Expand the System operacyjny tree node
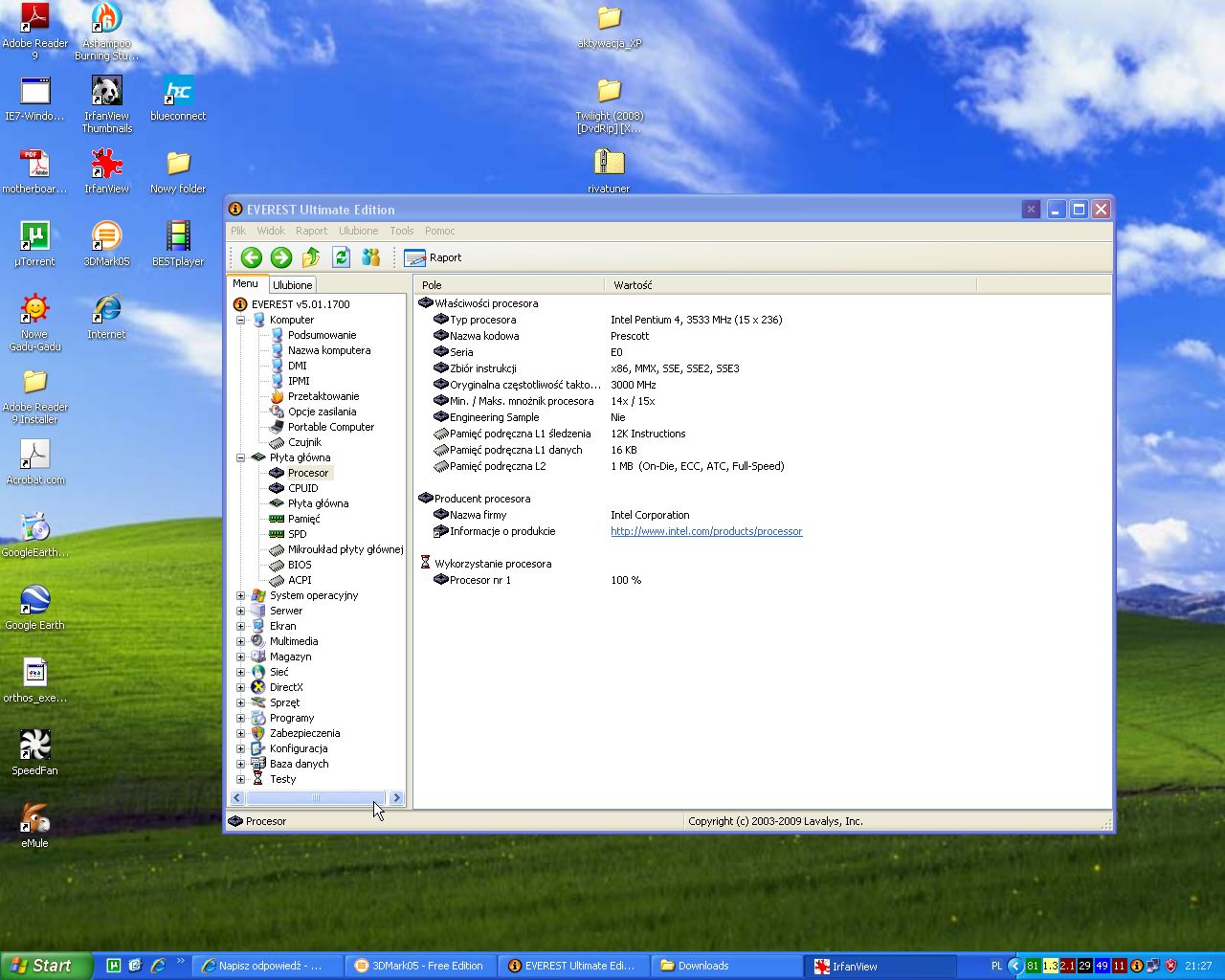This screenshot has width=1225, height=980. coord(241,595)
